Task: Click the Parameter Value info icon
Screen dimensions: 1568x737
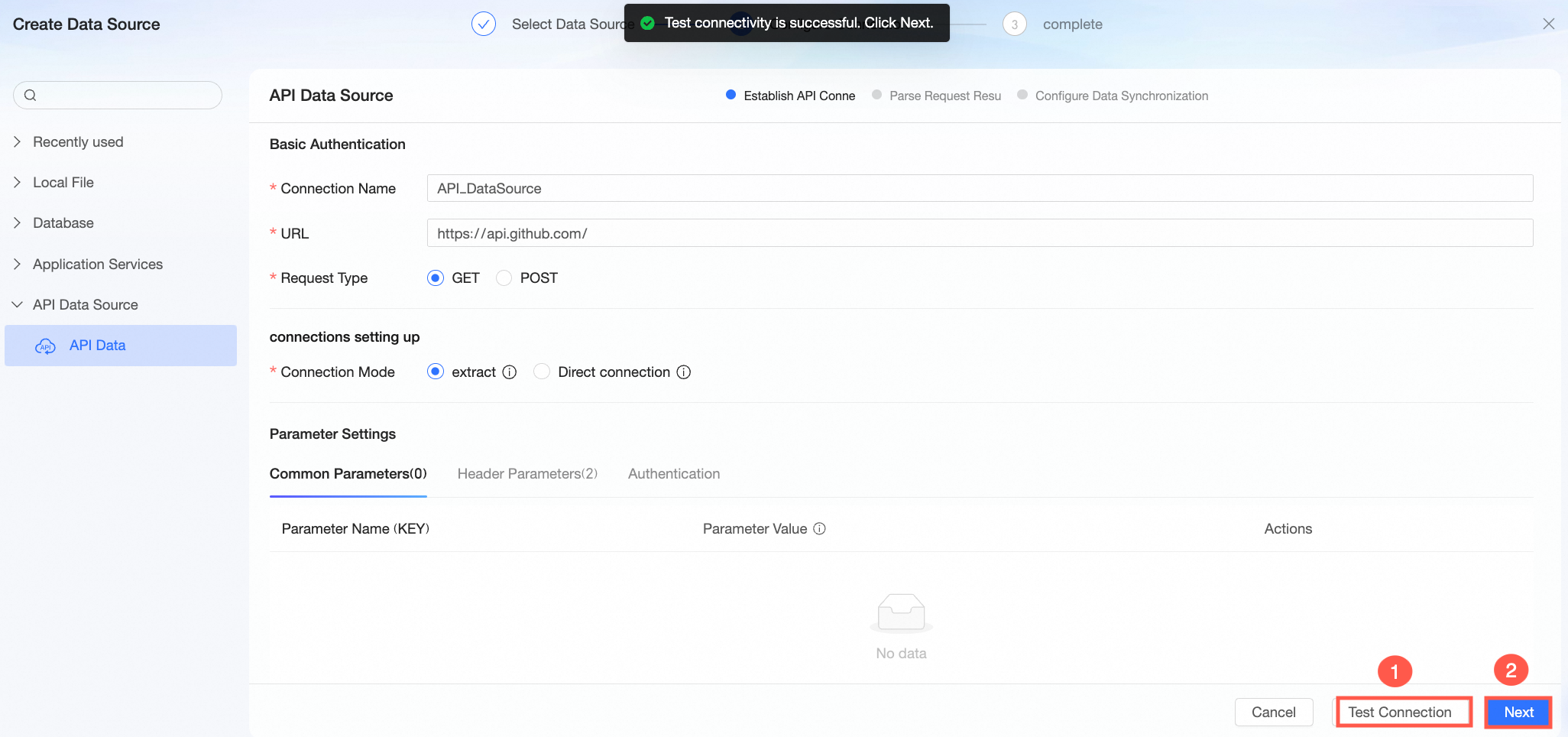Action: click(819, 529)
